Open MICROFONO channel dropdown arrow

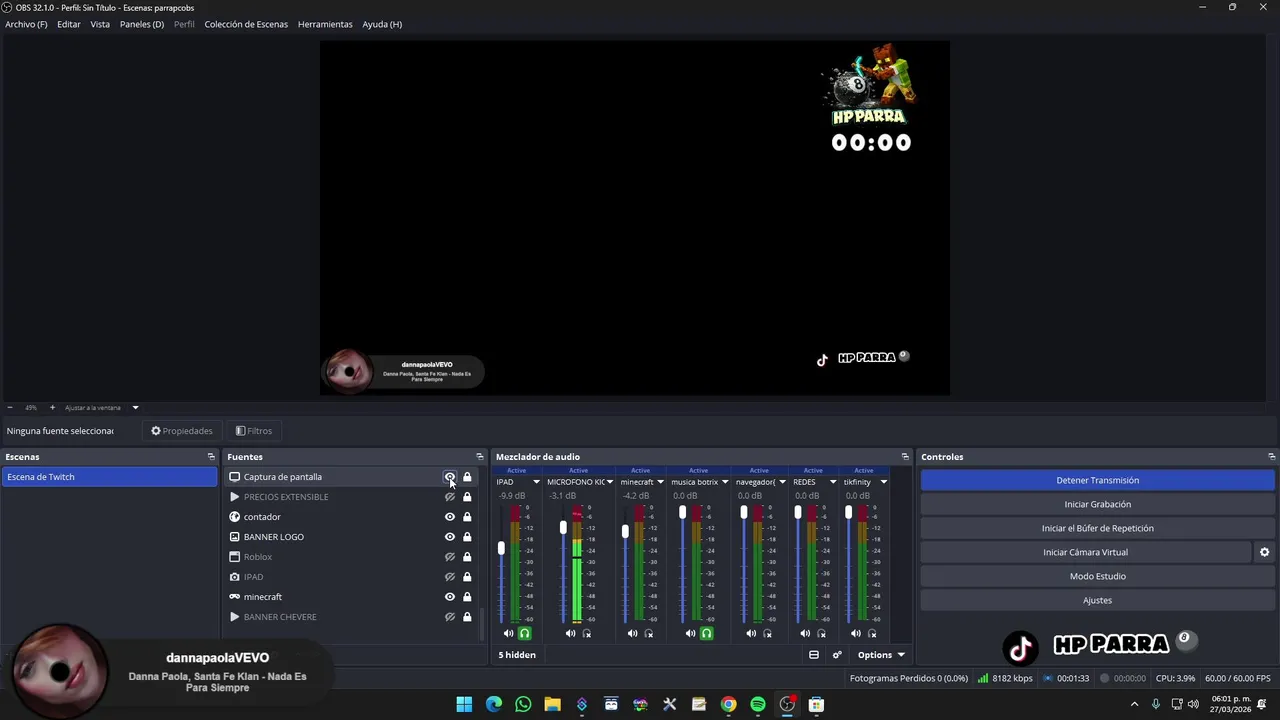pyautogui.click(x=609, y=482)
